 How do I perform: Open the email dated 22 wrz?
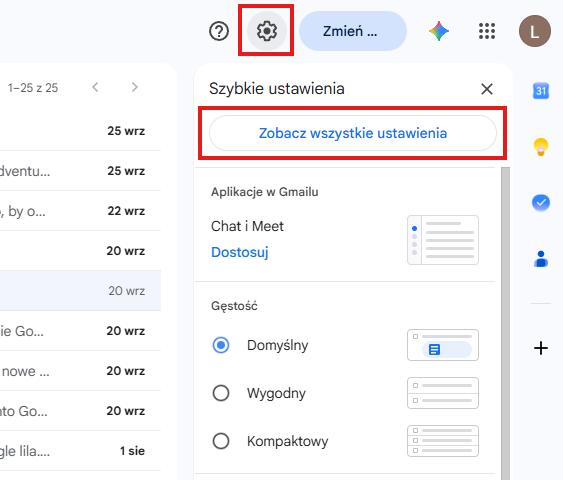pyautogui.click(x=80, y=211)
